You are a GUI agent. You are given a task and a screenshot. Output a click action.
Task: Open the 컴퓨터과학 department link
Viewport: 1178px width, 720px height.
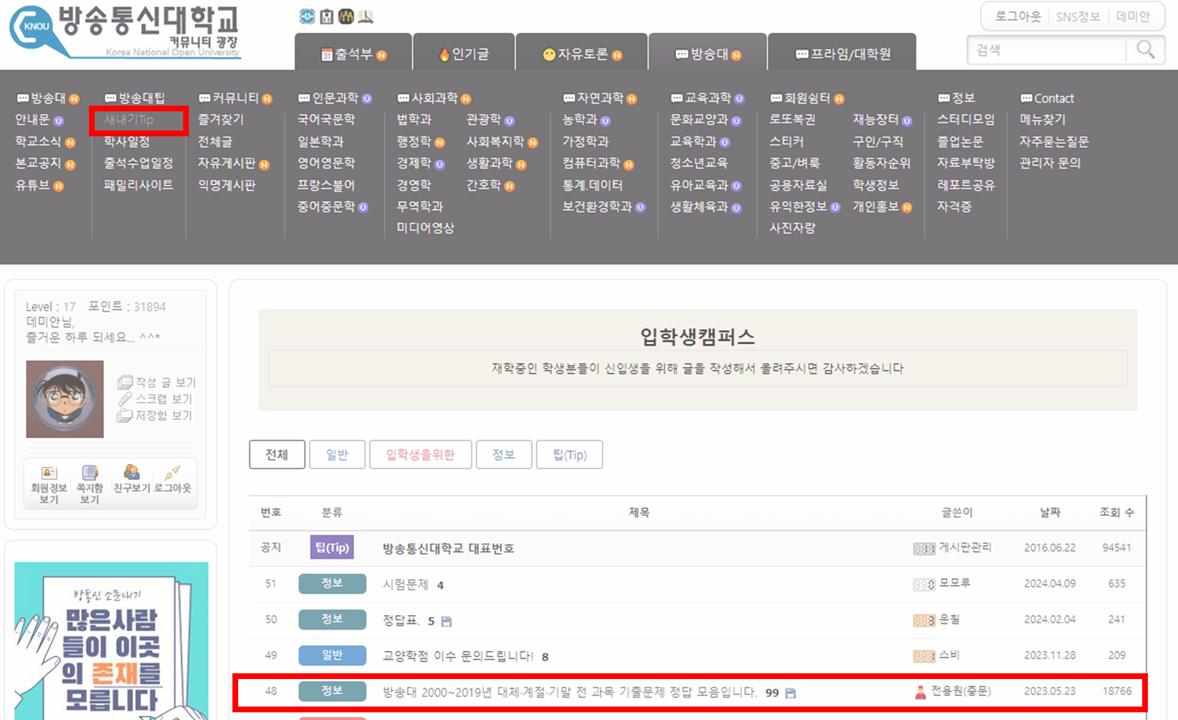pyautogui.click(x=591, y=163)
